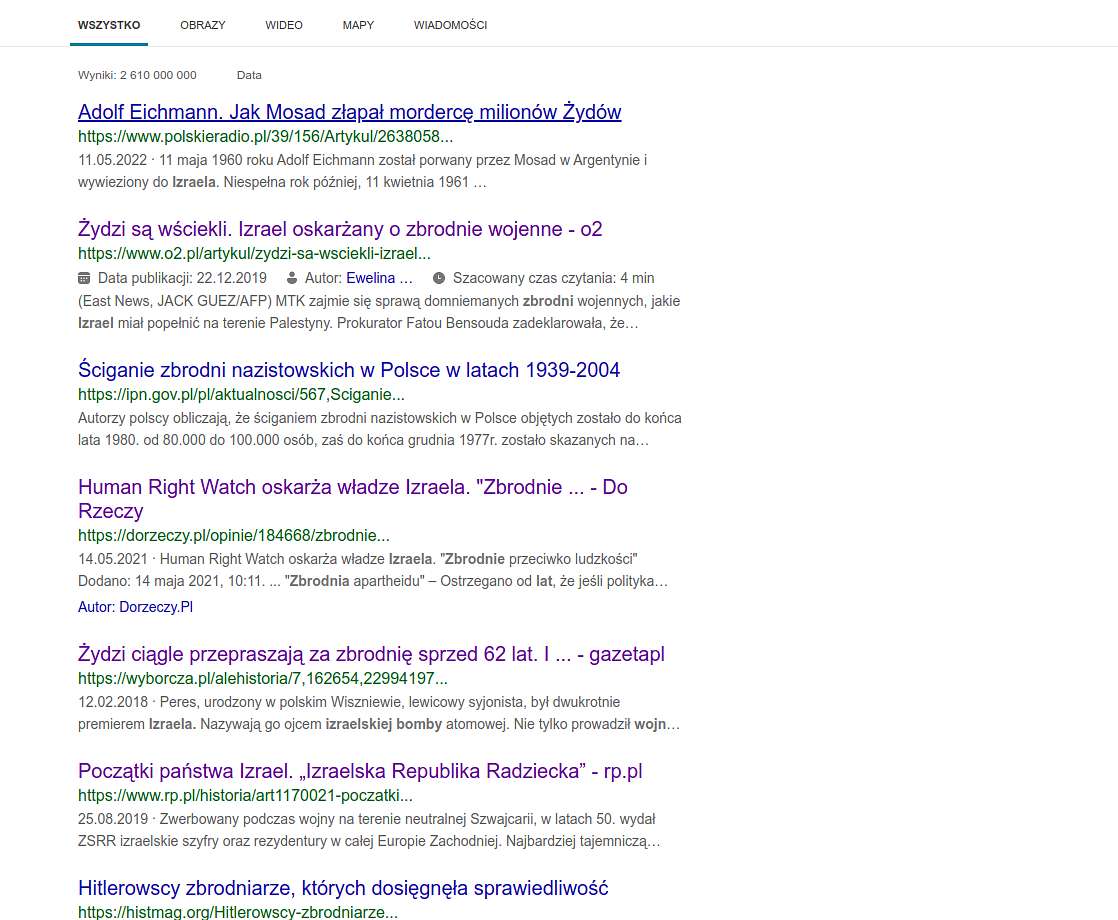Open the WIADOMOŚCI tab

(x=451, y=25)
